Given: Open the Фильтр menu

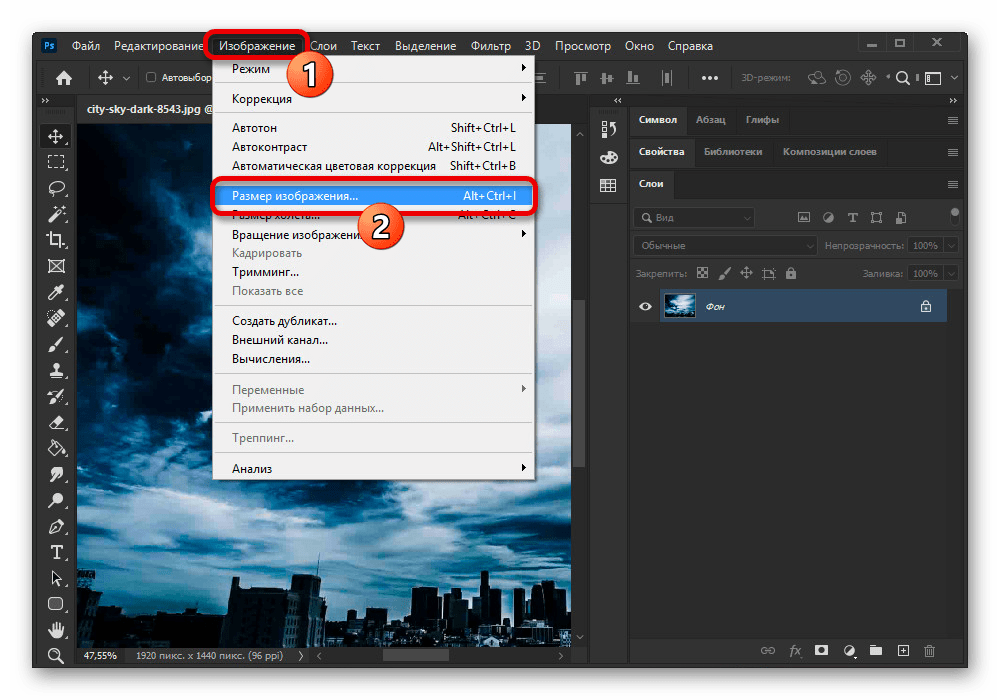Looking at the screenshot, I should (x=490, y=46).
